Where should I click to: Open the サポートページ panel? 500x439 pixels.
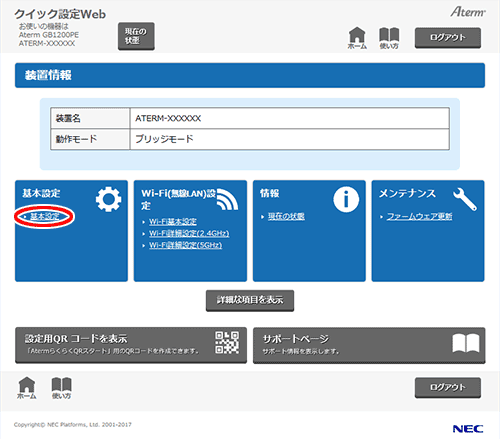tap(369, 345)
